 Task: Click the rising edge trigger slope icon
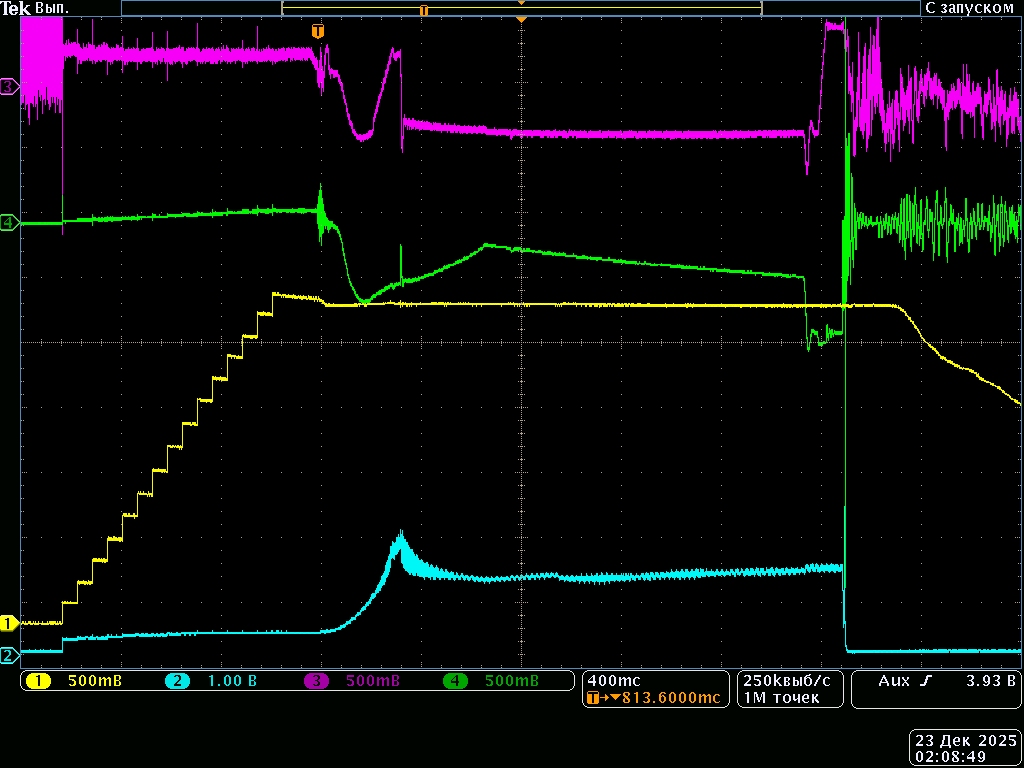[926, 681]
